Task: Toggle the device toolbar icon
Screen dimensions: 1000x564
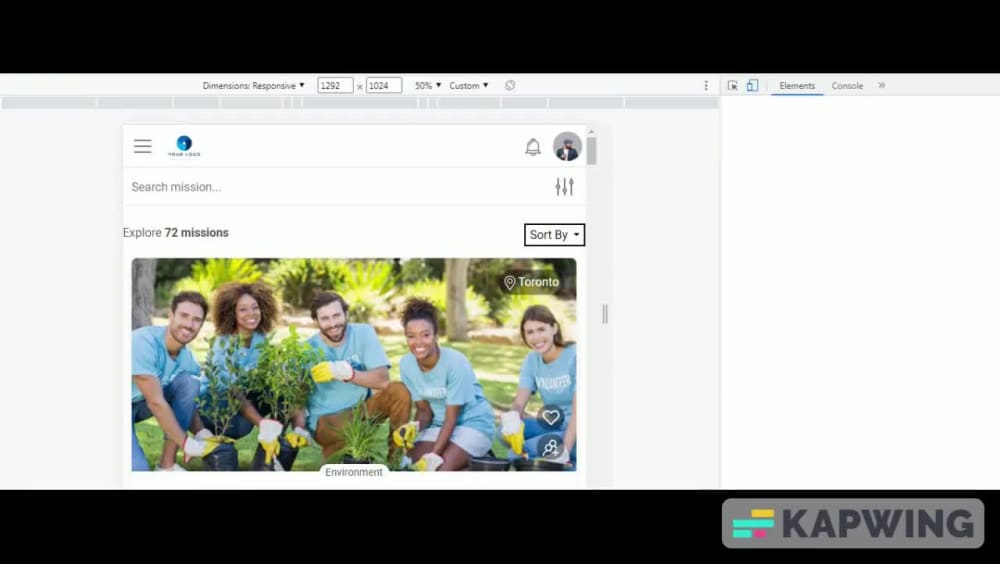Action: click(753, 85)
